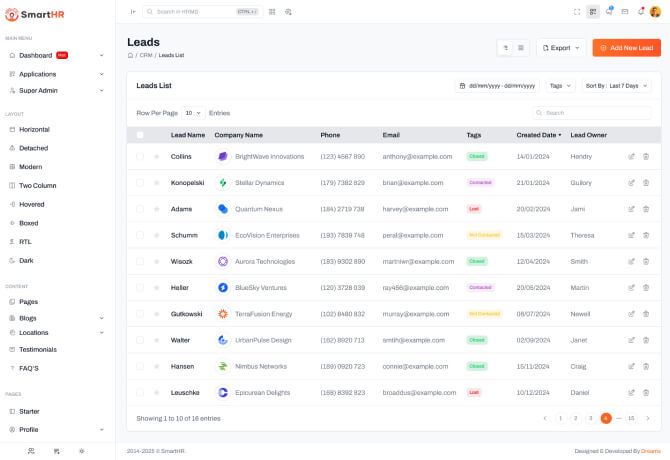Delete the Adams lead via trash icon
Image resolution: width=670 pixels, height=460 pixels.
point(646,209)
